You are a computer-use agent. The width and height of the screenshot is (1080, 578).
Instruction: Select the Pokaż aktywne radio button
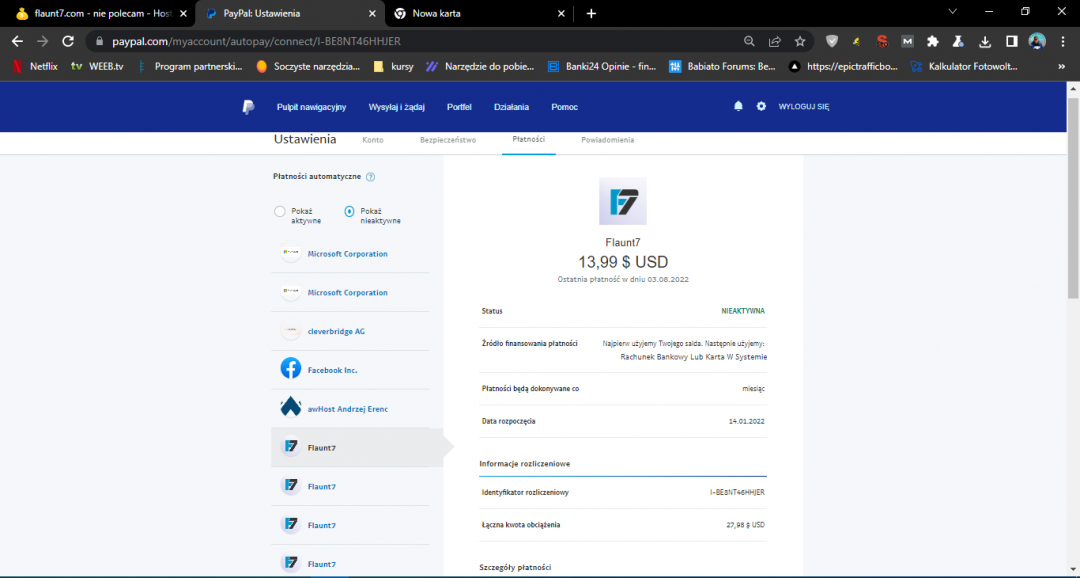pos(279,211)
